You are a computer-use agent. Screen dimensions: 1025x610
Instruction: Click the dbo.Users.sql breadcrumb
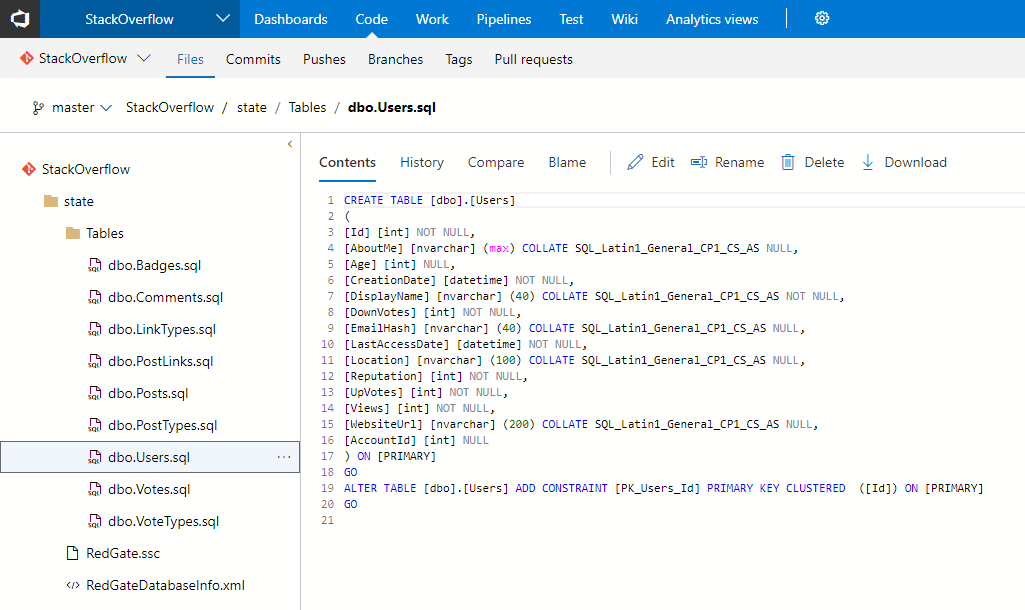pyautogui.click(x=392, y=107)
